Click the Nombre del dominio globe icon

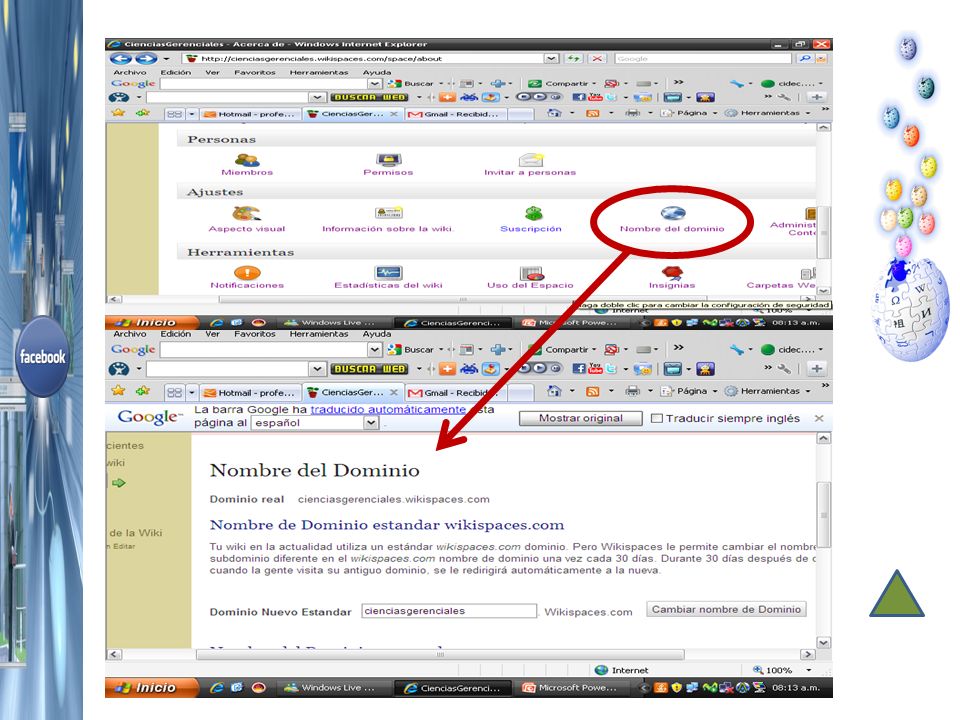pyautogui.click(x=673, y=213)
